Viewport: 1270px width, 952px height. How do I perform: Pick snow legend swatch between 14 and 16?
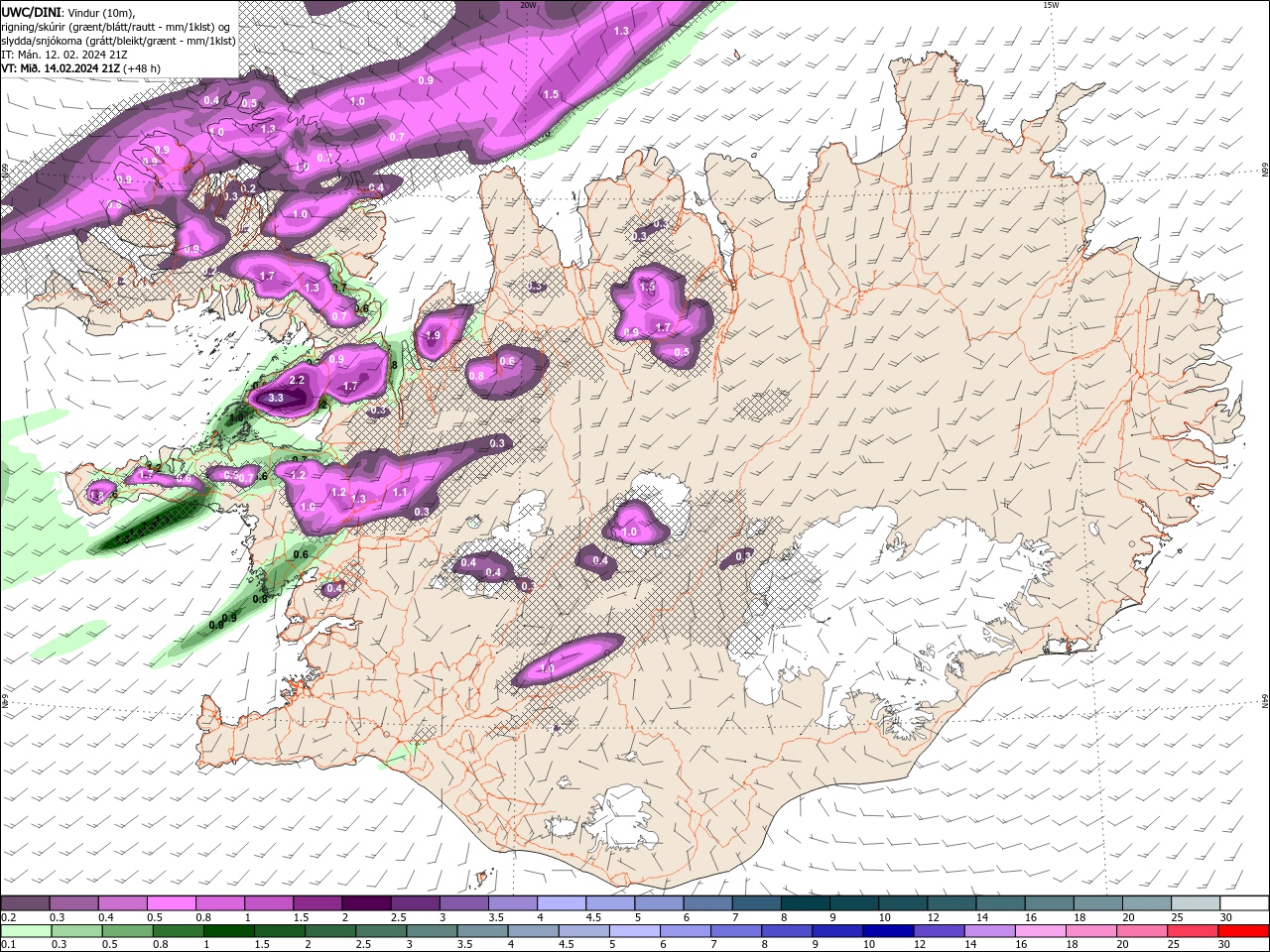point(1000,903)
